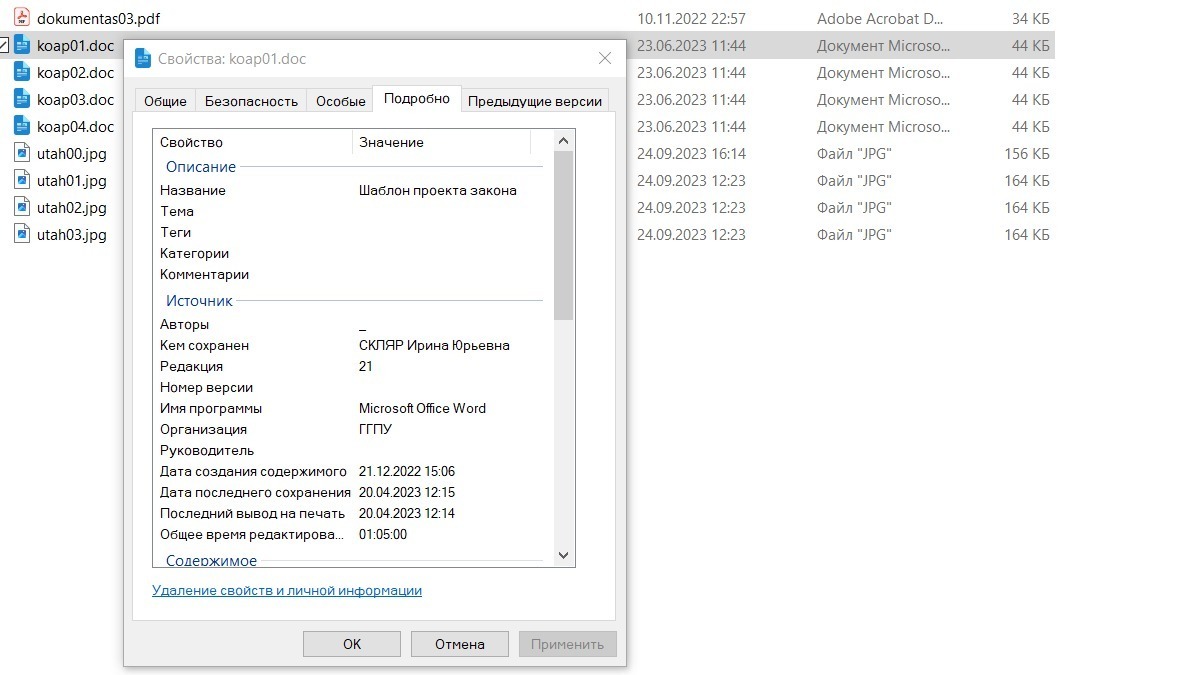Click the properties dialog icon in the title bar
Viewport: 1200px width, 675px height.
click(141, 58)
